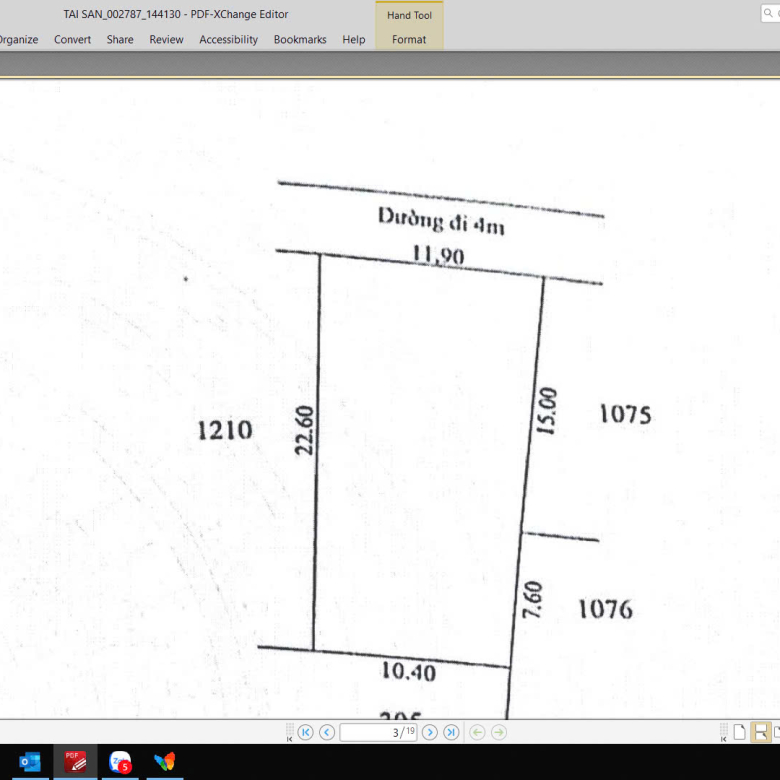
Task: Select the Format tab under Hand Tool
Action: pos(409,39)
